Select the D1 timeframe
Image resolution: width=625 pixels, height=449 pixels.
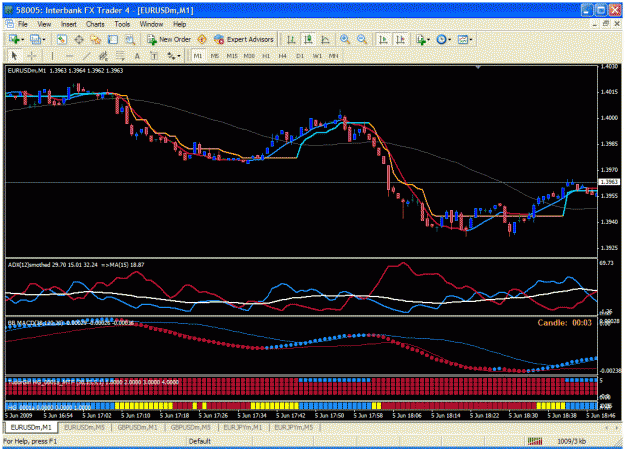click(300, 56)
